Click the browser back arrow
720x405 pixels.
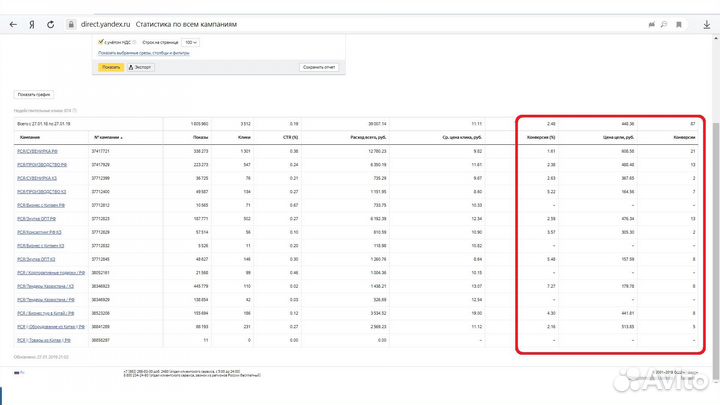[x=13, y=23]
